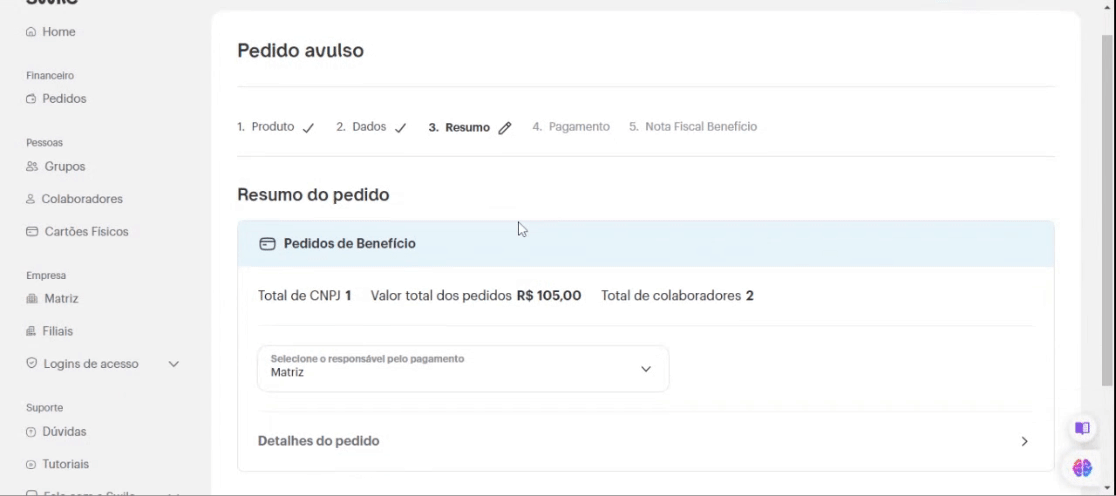Image resolution: width=1116 pixels, height=496 pixels.
Task: Click the Pedidos wallet icon
Action: (31, 99)
